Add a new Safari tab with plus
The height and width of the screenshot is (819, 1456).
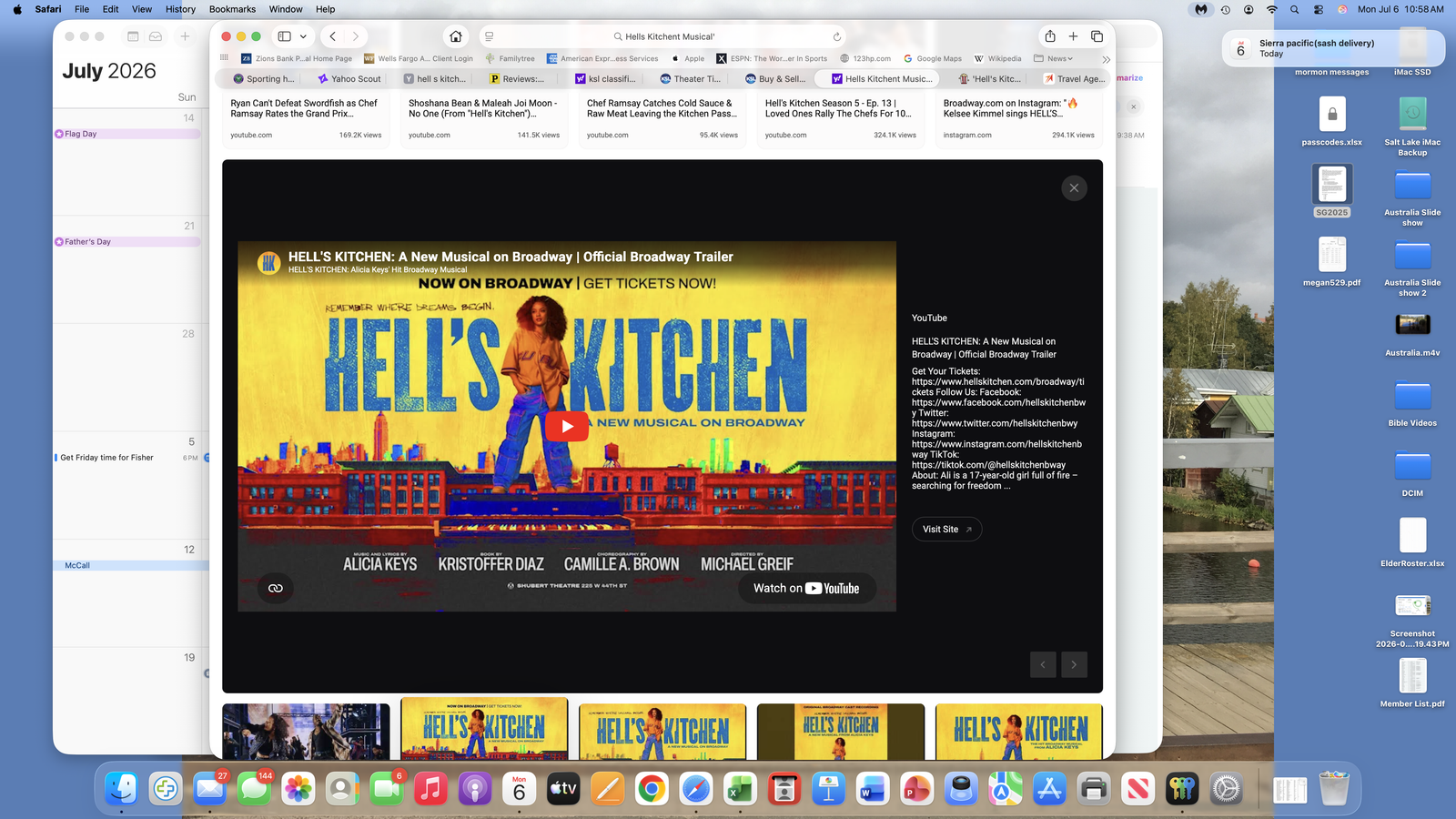click(1073, 36)
